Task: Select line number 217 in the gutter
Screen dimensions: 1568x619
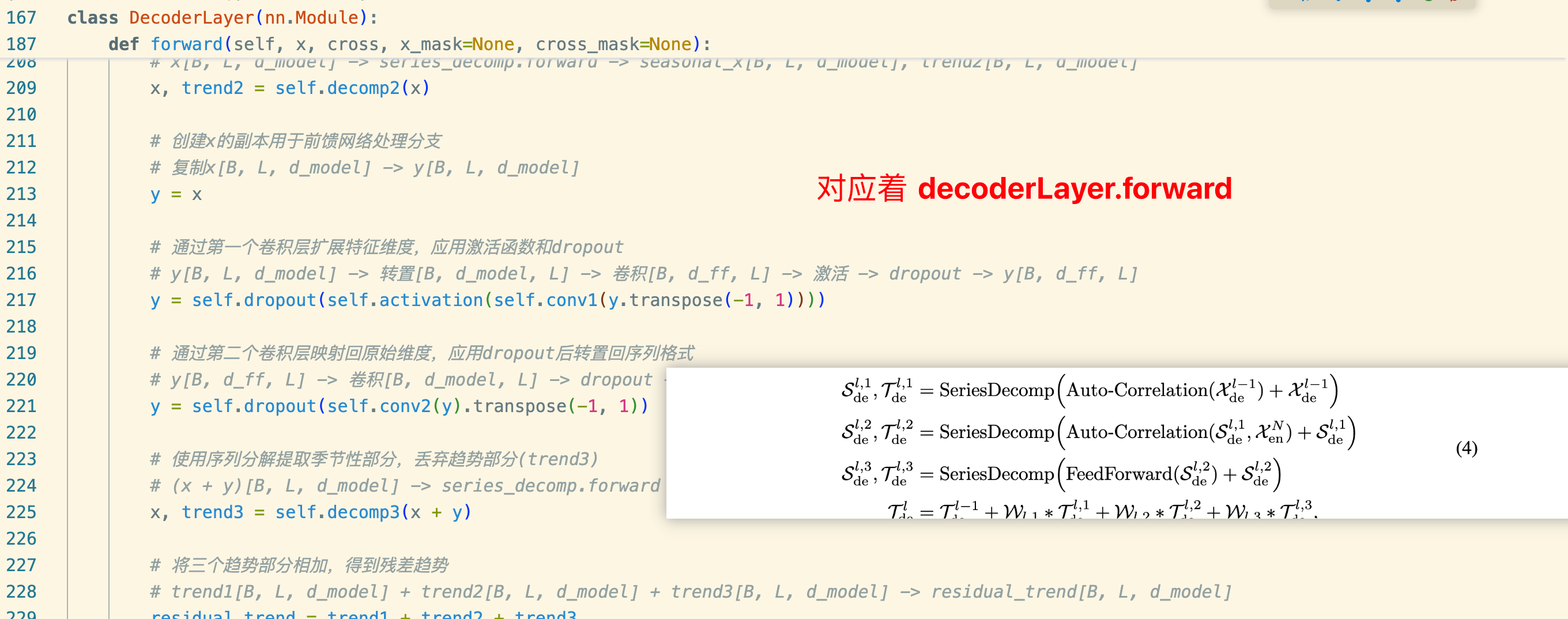Action: pos(21,300)
